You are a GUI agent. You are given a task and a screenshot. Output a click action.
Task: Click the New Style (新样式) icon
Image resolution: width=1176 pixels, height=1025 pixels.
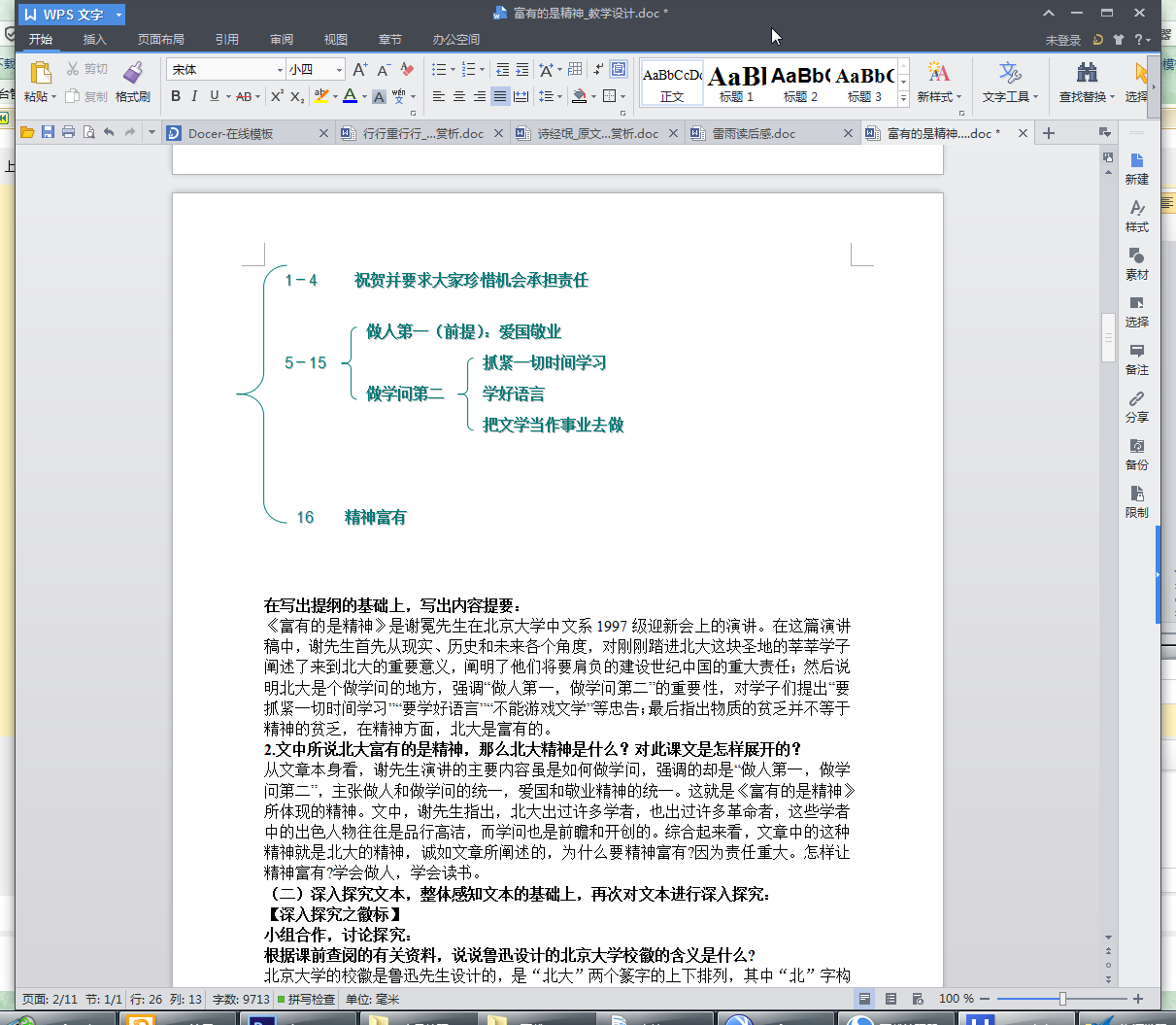938,73
